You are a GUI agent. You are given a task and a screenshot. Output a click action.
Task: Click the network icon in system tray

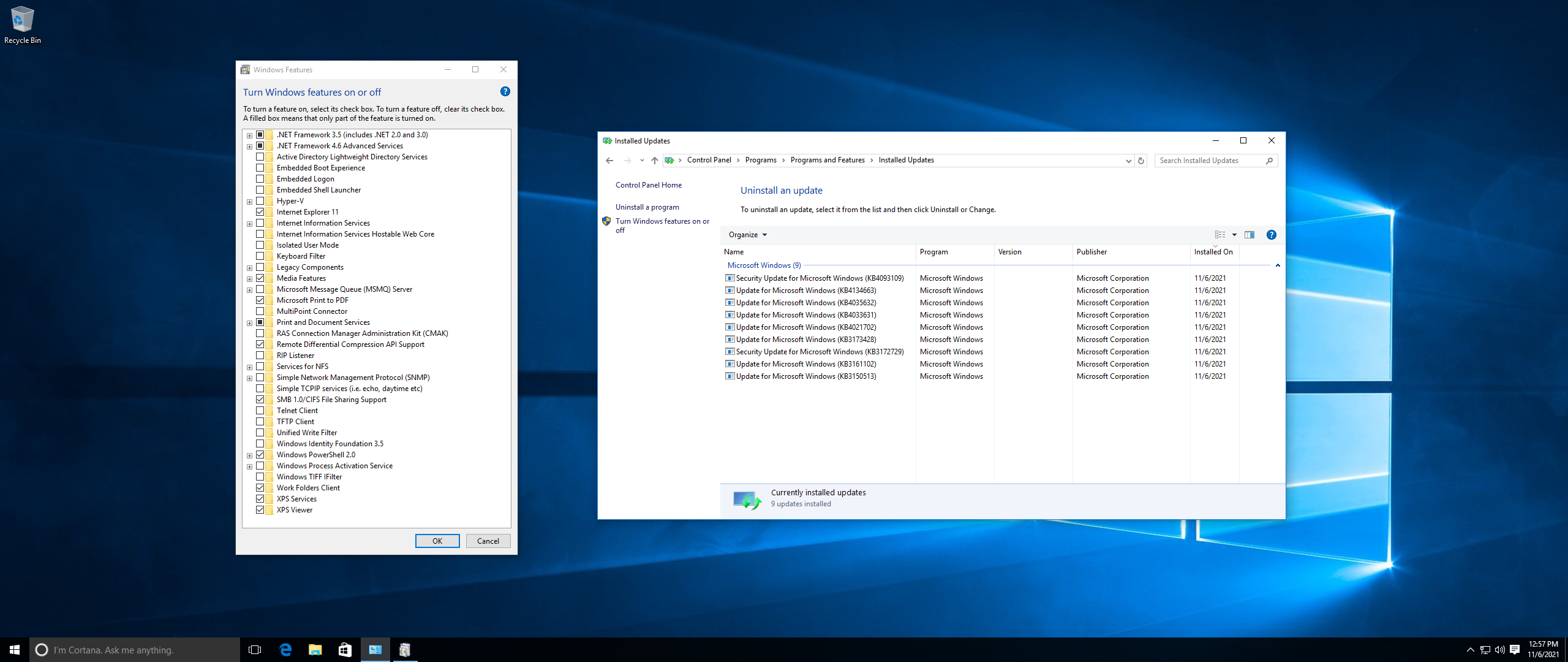[1485, 650]
